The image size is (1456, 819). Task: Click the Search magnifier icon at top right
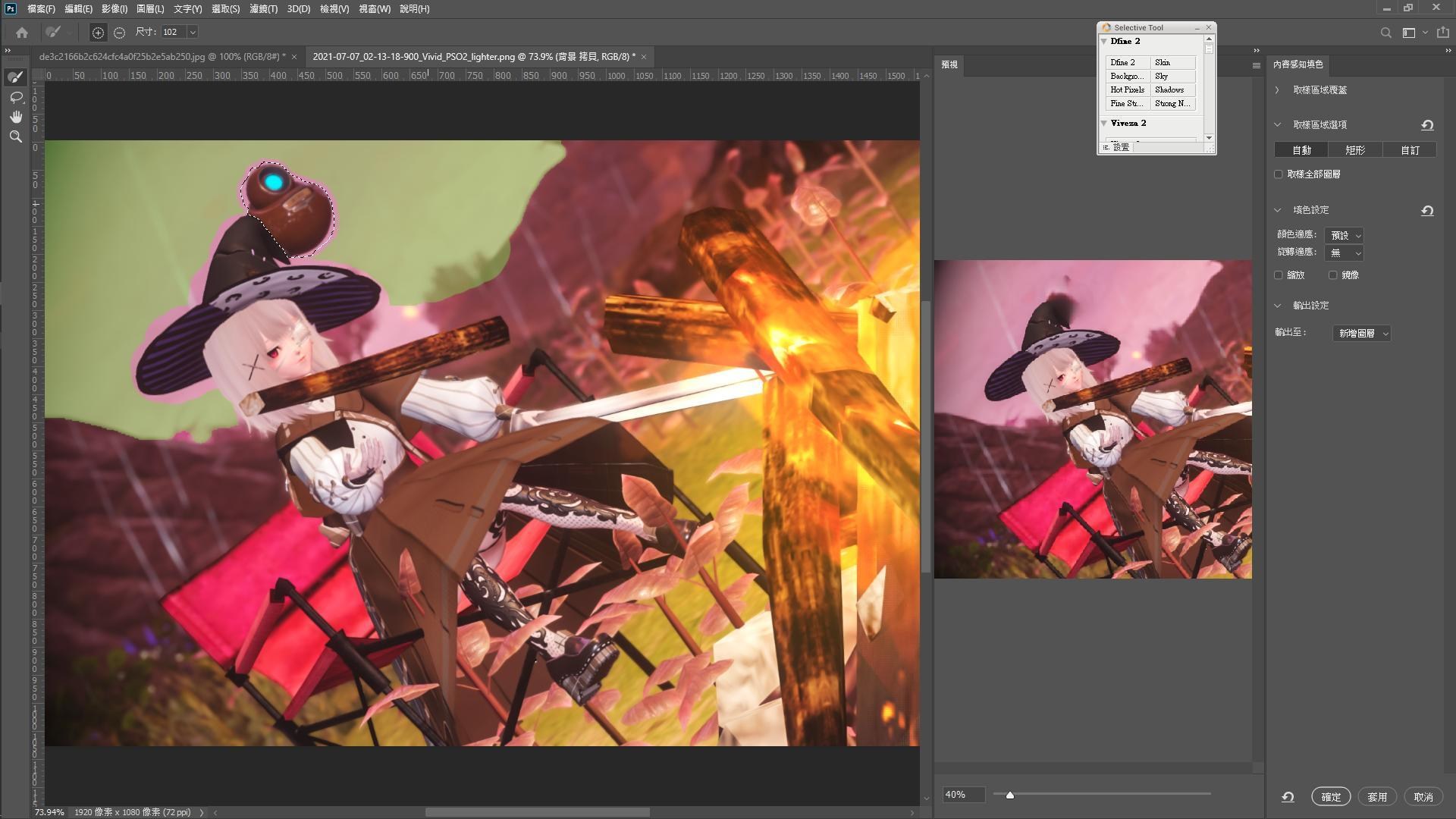1385,33
